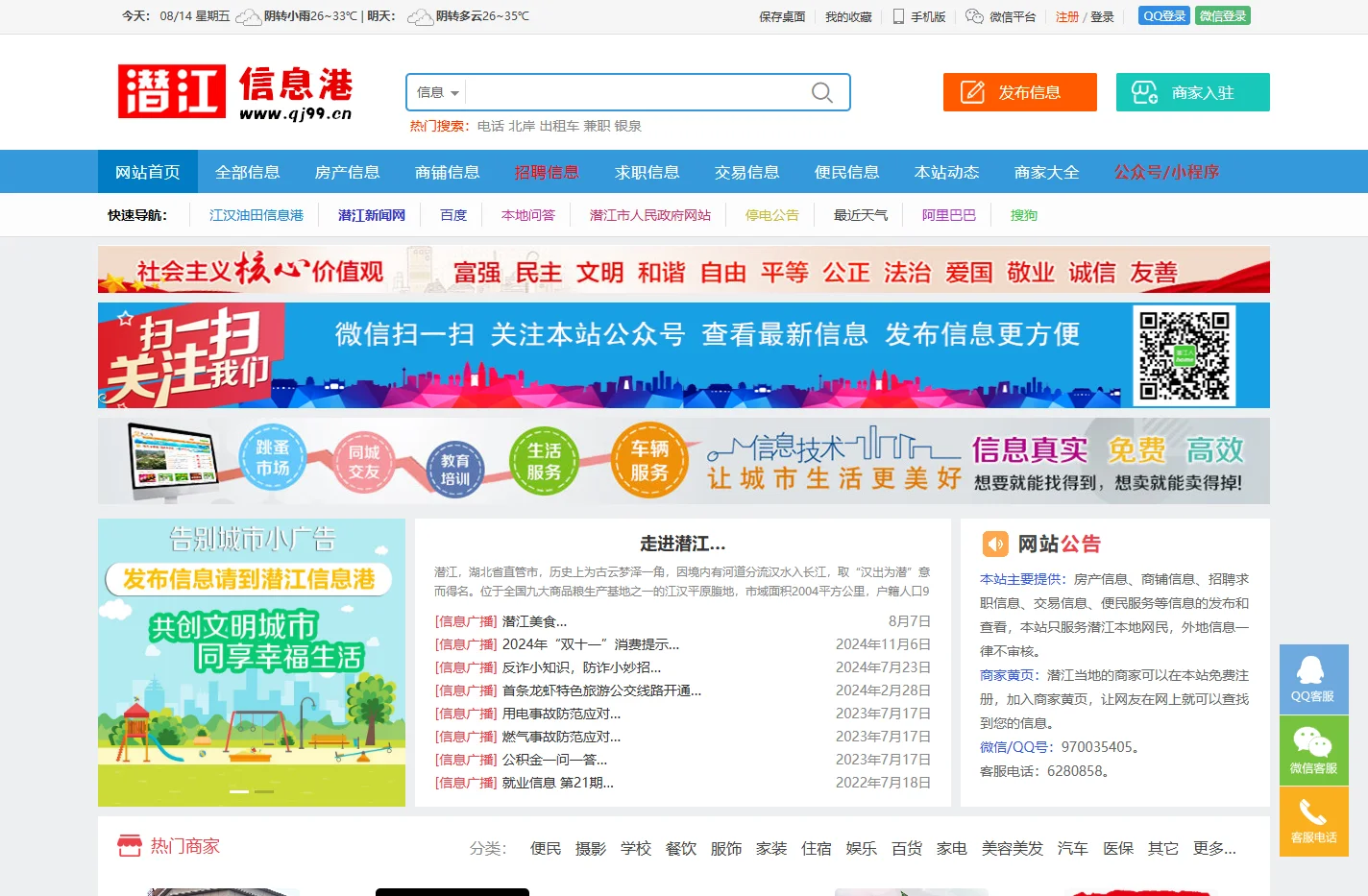Open the 走进潜江... heading link
Image resolution: width=1368 pixels, height=896 pixels.
pyautogui.click(x=683, y=544)
